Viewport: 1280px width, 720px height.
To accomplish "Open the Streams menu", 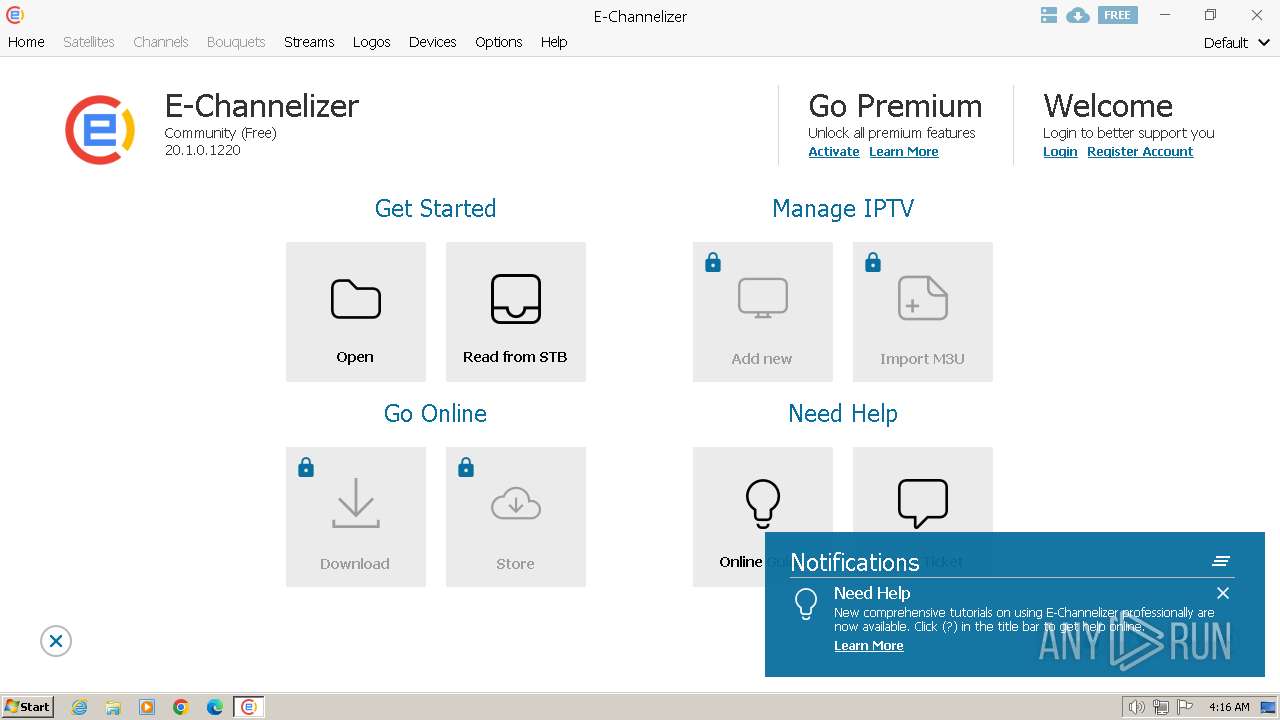I will (309, 42).
